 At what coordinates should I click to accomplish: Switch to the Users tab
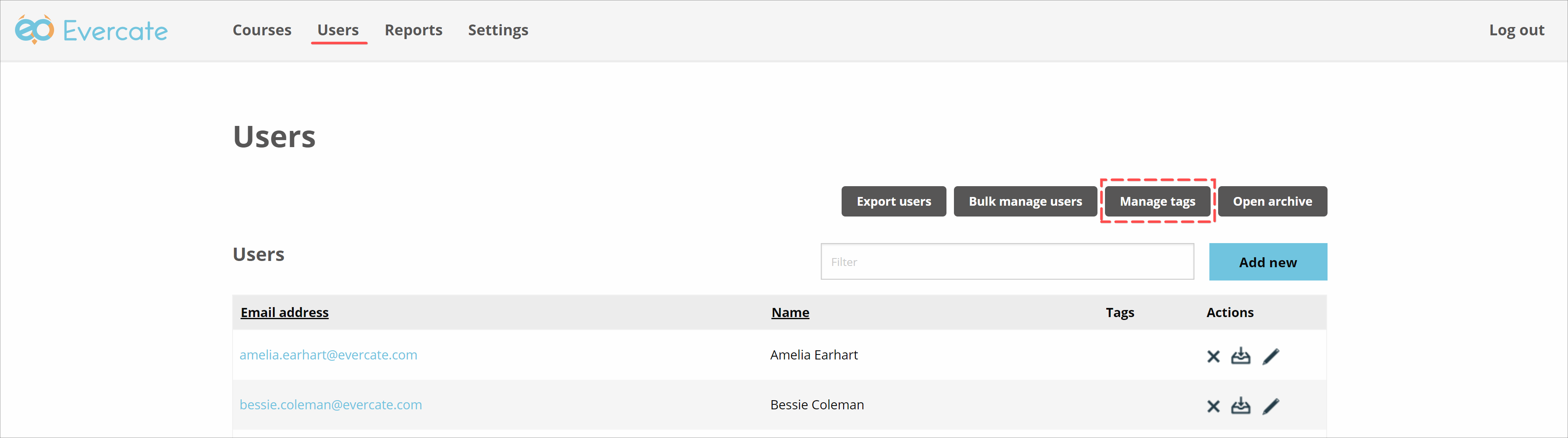pos(338,30)
